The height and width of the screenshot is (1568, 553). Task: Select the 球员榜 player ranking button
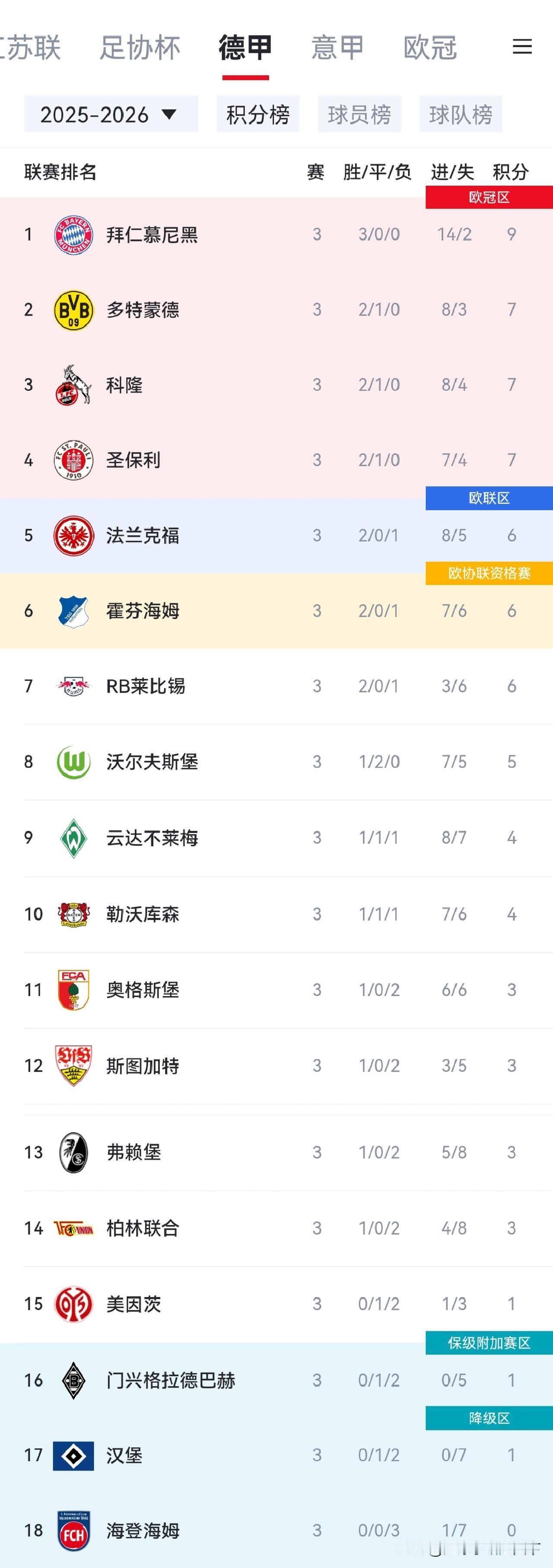(x=359, y=114)
